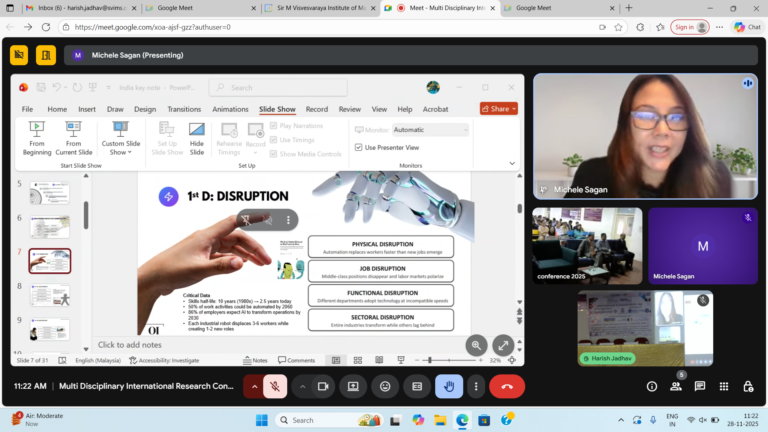Click the fit slide to window icon
Screen dimensions: 768x432
(x=512, y=360)
